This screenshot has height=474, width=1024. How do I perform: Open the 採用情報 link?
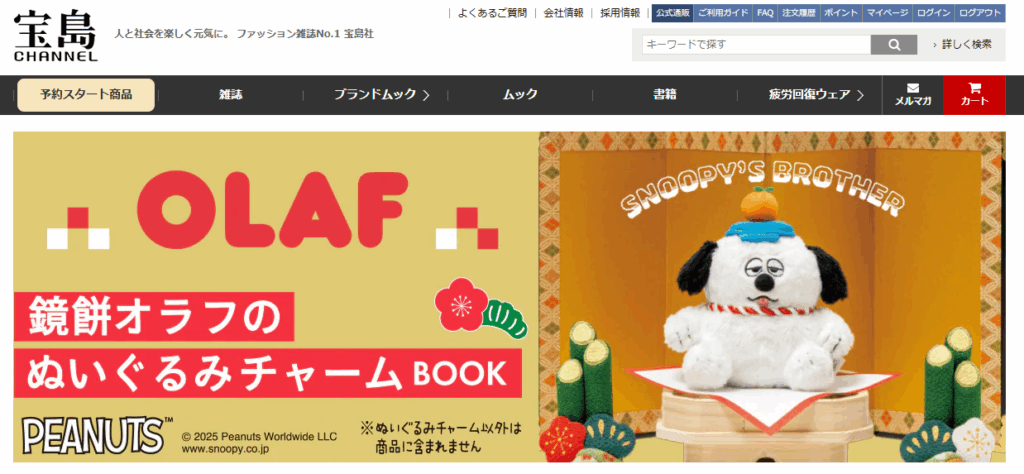click(620, 13)
